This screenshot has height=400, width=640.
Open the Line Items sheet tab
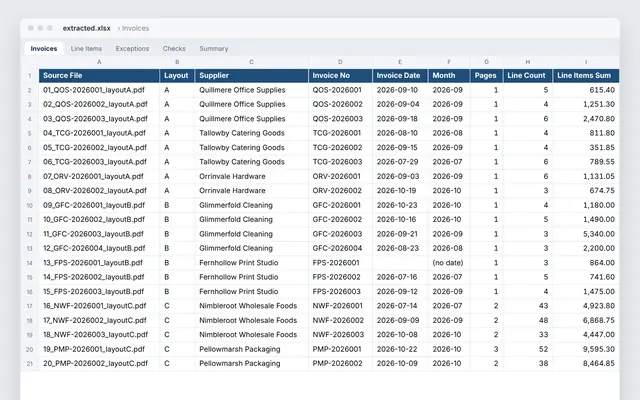tap(86, 49)
